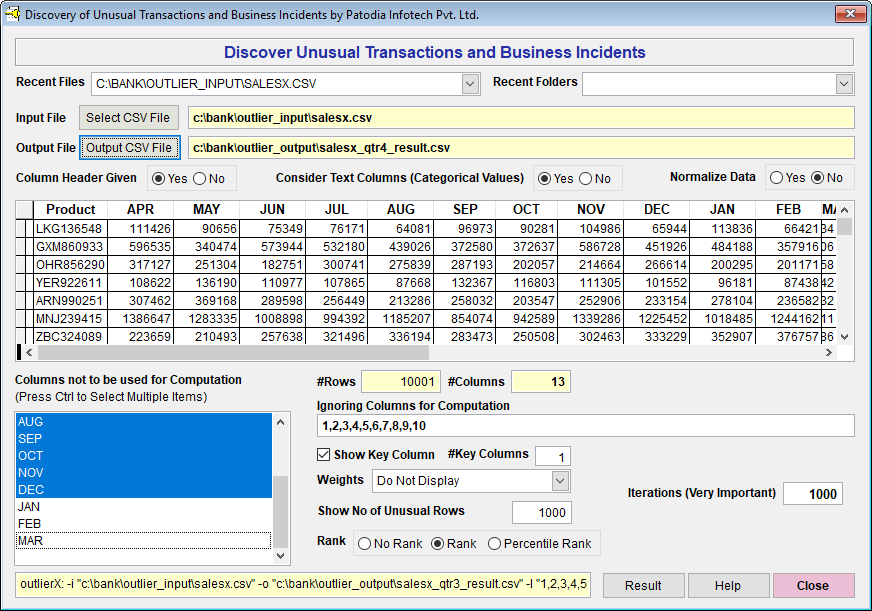
Task: Open the Weights dropdown
Action: 560,481
